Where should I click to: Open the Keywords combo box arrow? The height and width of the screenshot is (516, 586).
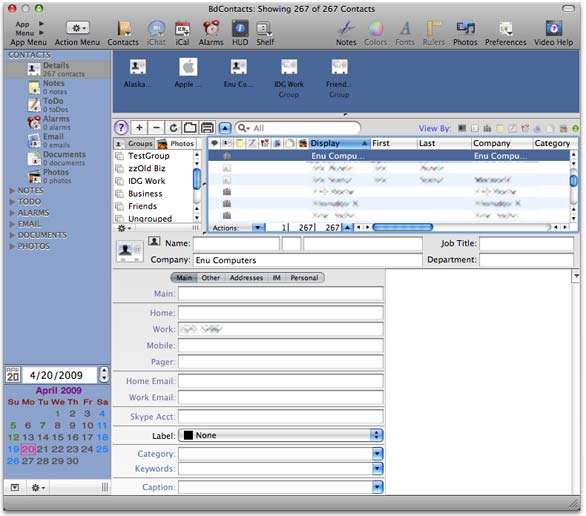click(x=377, y=469)
